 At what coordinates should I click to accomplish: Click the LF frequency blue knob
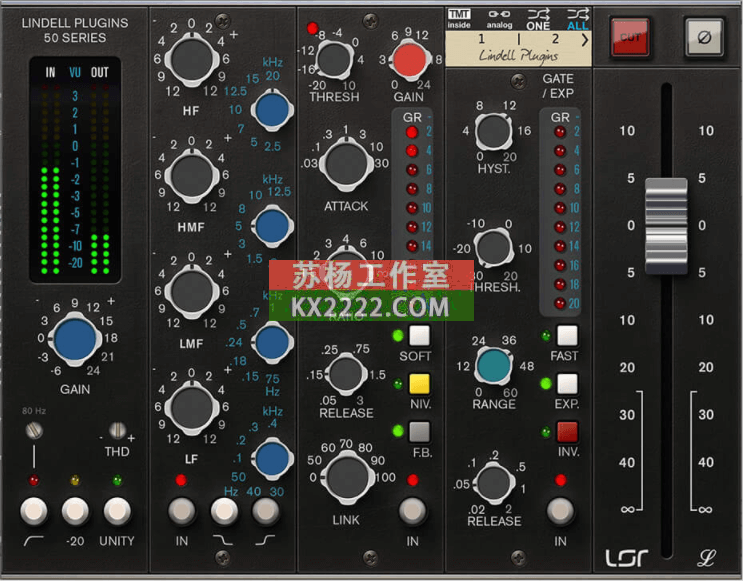point(272,459)
